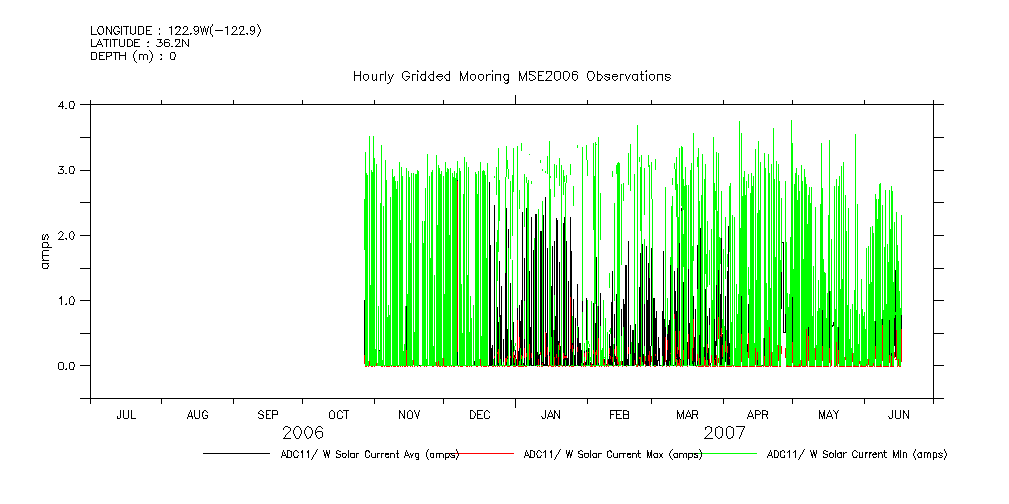
Task: Select the OCT month label on the time axis
Action: pos(339,414)
